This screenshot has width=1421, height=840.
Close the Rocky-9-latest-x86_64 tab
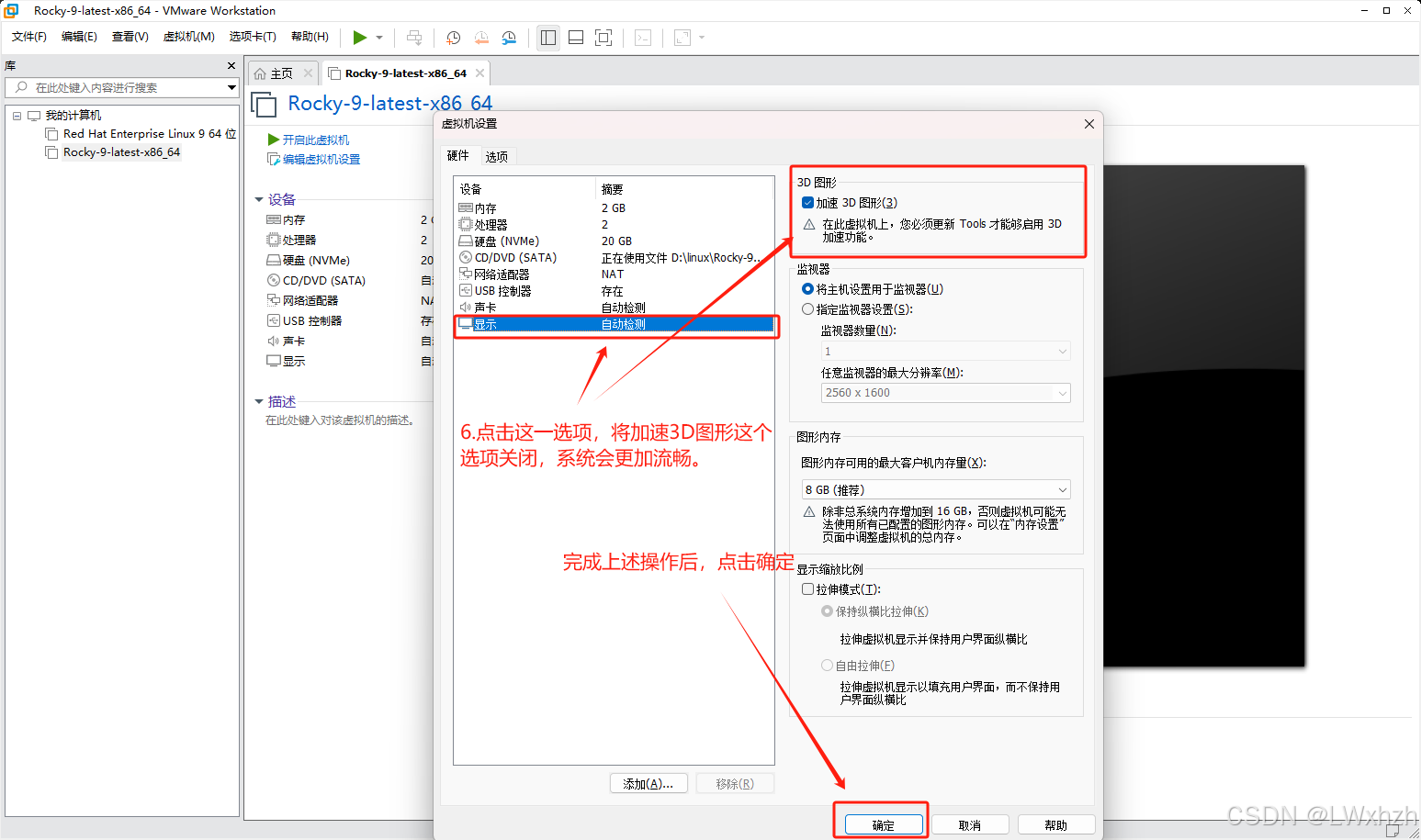click(479, 73)
